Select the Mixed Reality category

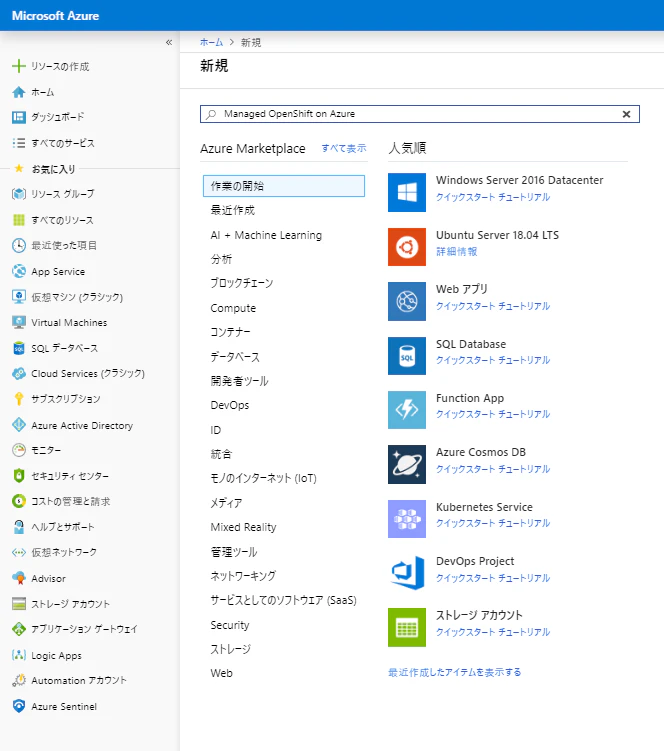click(243, 527)
